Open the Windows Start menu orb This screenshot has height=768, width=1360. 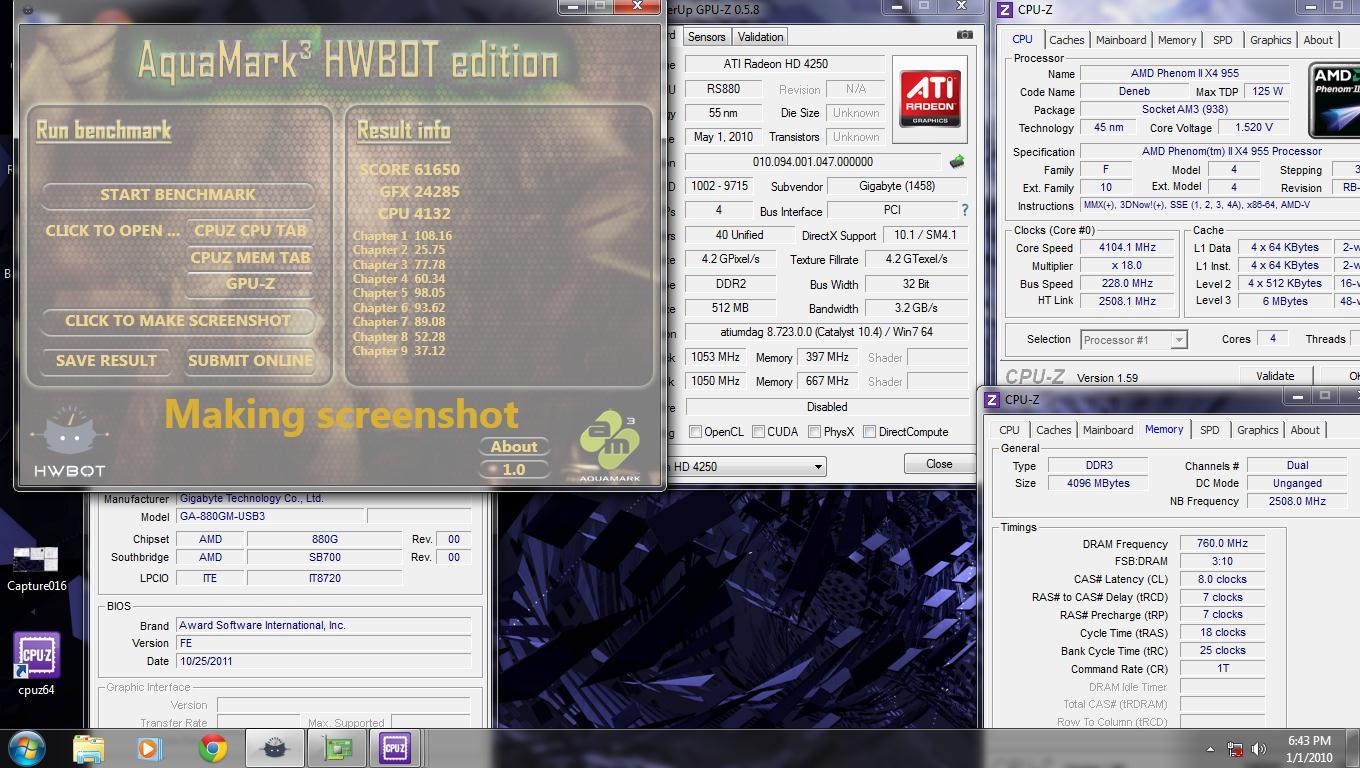(26, 747)
